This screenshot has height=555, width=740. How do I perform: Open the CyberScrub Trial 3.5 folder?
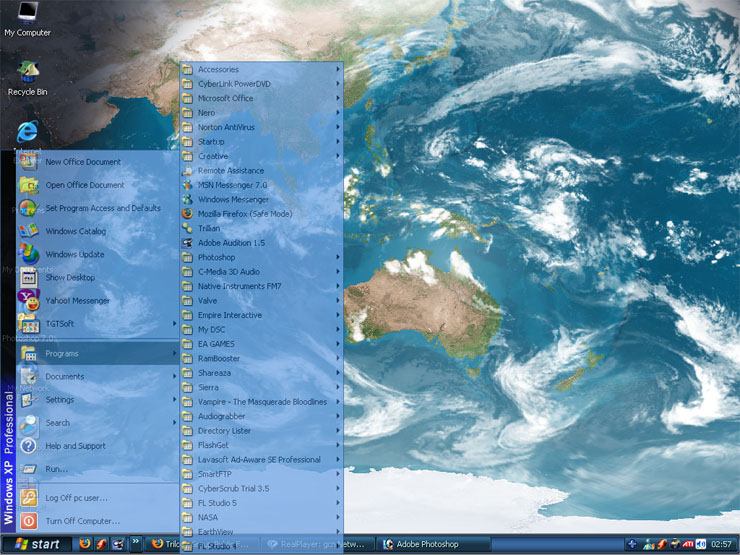[x=261, y=488]
